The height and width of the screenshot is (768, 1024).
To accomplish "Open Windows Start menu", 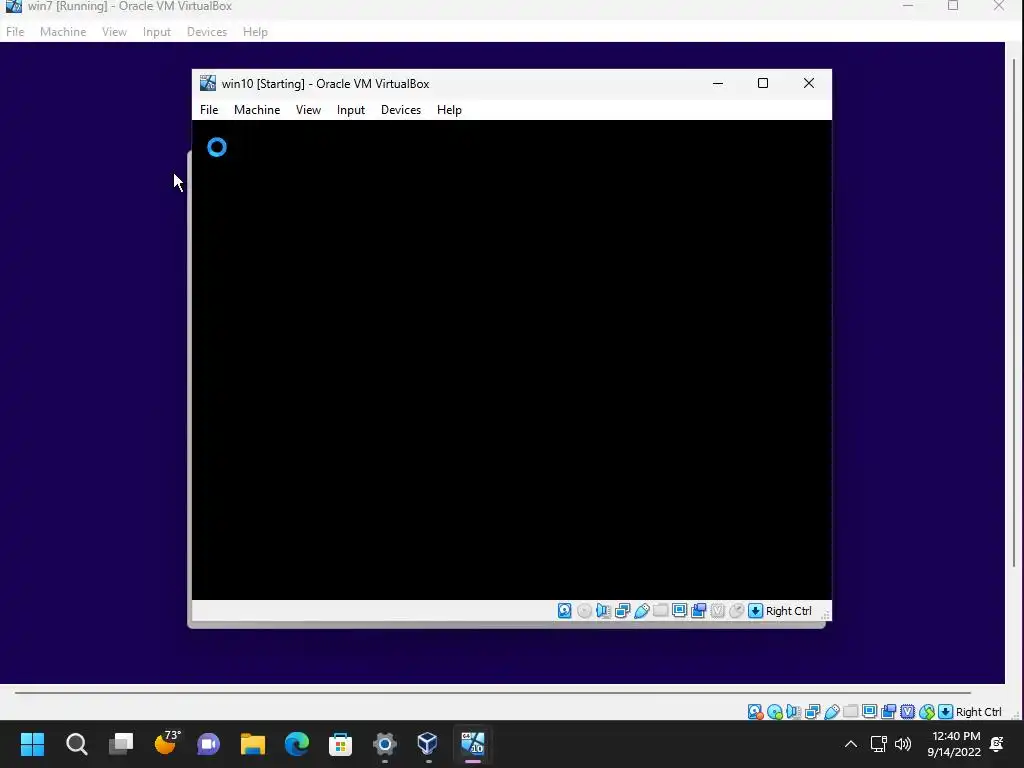I will (x=32, y=744).
